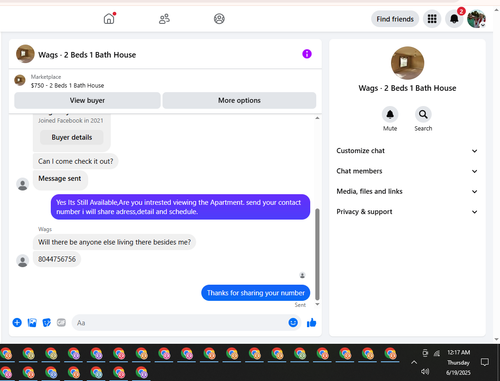Viewport: 500px width, 381px height.
Task: Open the account profile picture menu
Action: [x=476, y=19]
